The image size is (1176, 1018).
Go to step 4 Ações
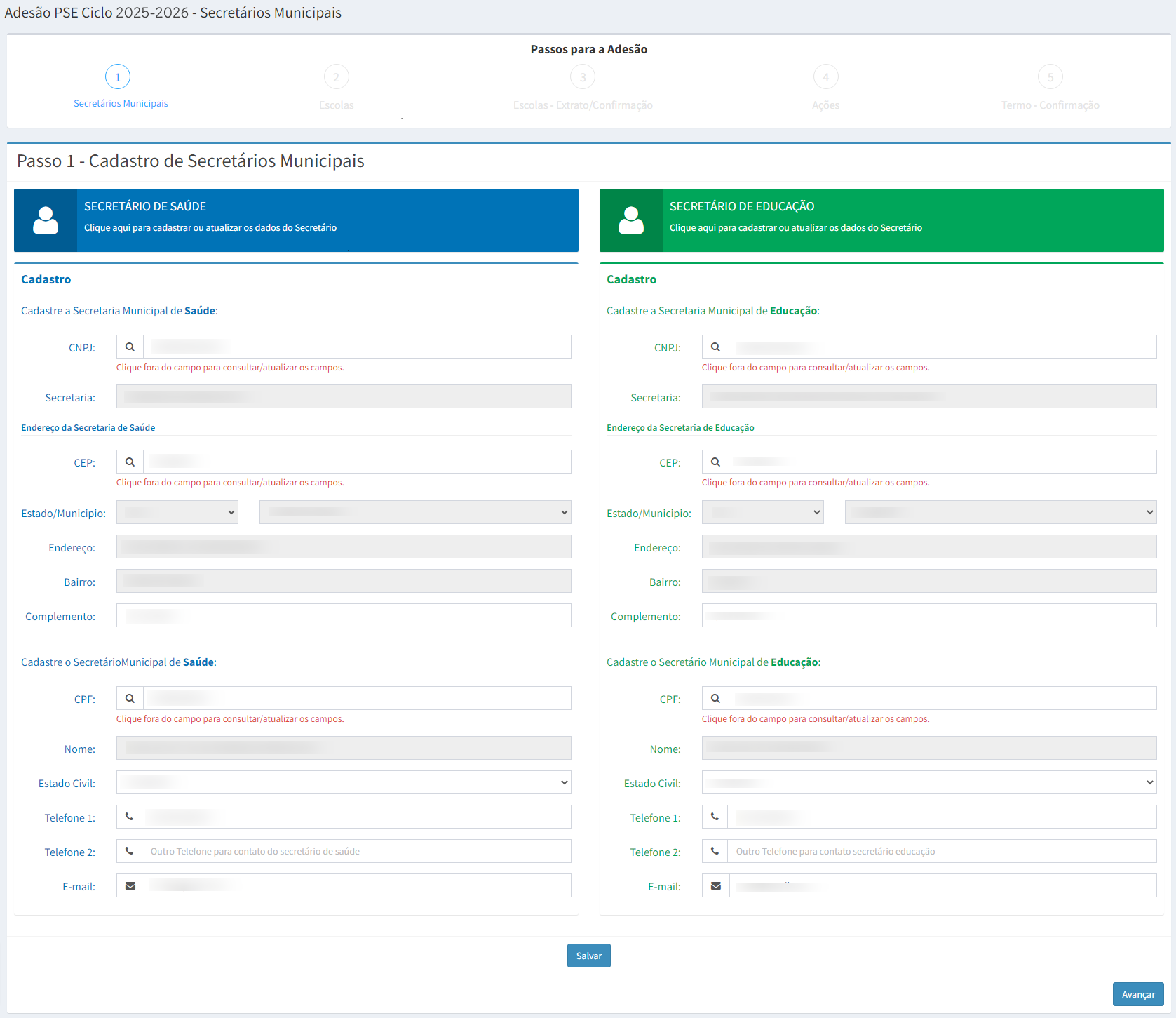(826, 77)
